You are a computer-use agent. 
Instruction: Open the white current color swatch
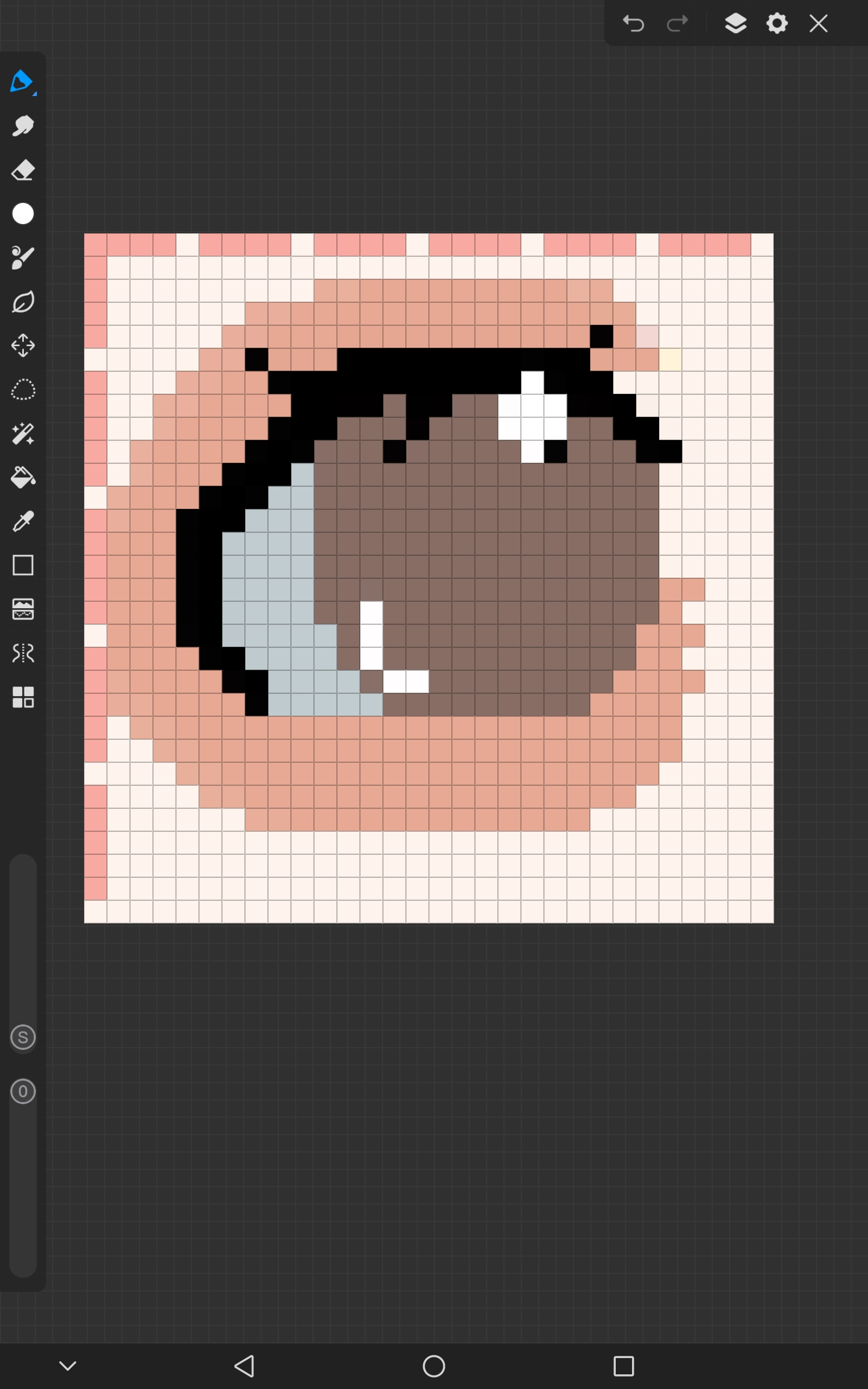pyautogui.click(x=23, y=214)
